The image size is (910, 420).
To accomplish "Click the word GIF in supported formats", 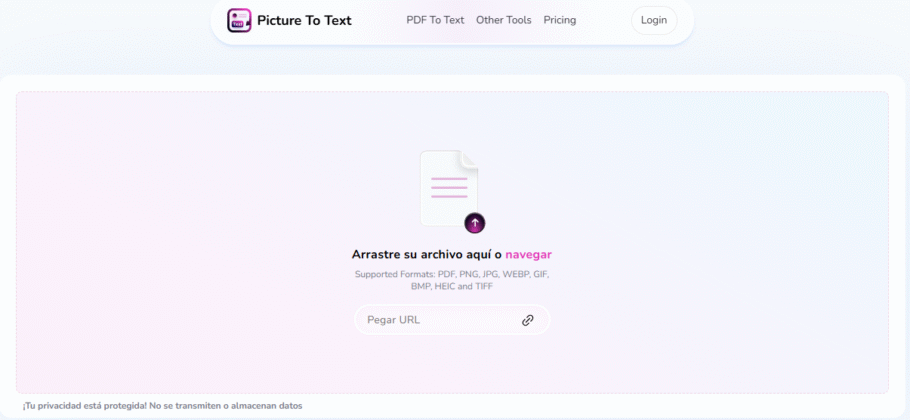I will pyautogui.click(x=540, y=274).
